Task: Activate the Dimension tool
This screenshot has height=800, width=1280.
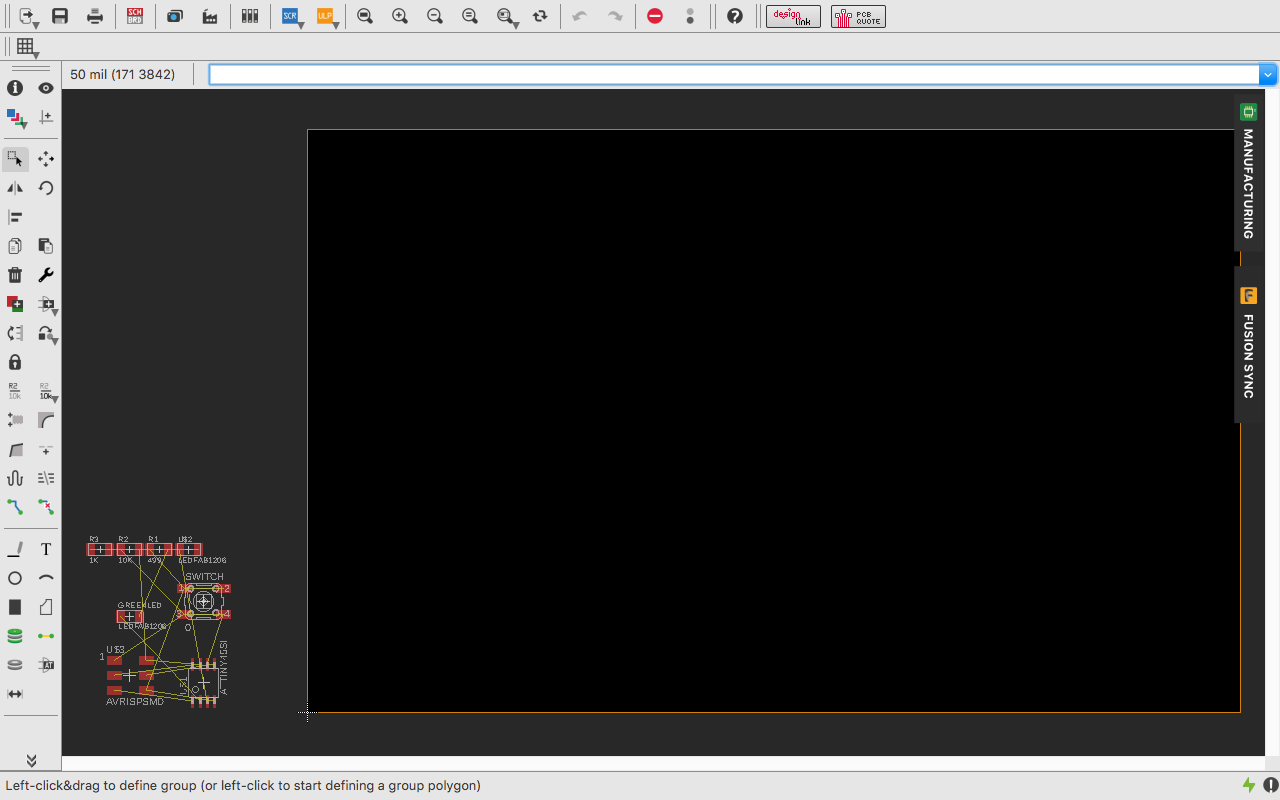Action: 15,694
